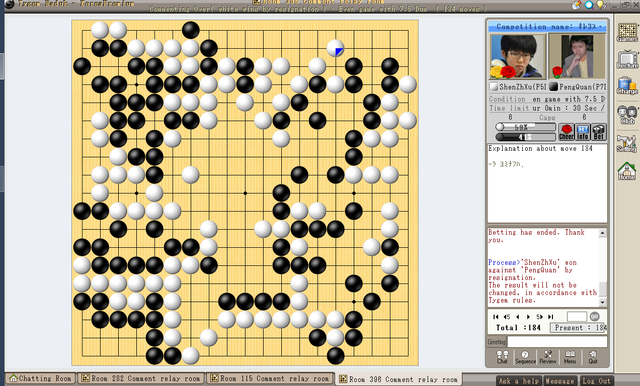Click the Greeting button

[x=497, y=342]
